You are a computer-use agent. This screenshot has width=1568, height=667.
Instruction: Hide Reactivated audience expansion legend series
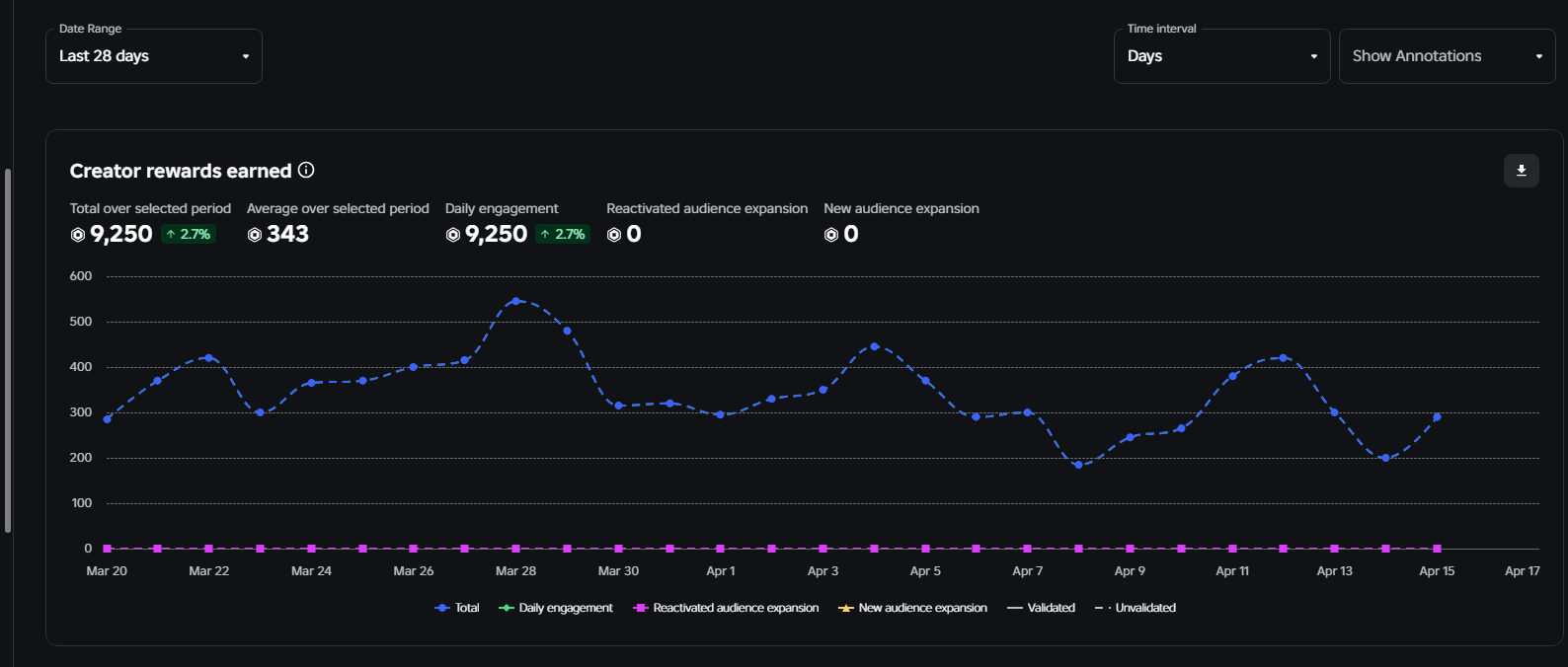tap(726, 608)
